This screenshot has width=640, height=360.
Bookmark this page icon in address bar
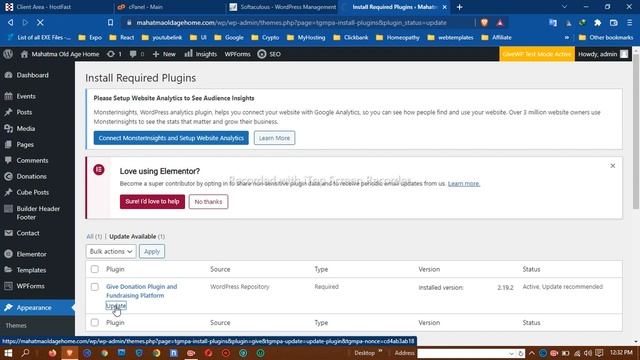(x=110, y=23)
